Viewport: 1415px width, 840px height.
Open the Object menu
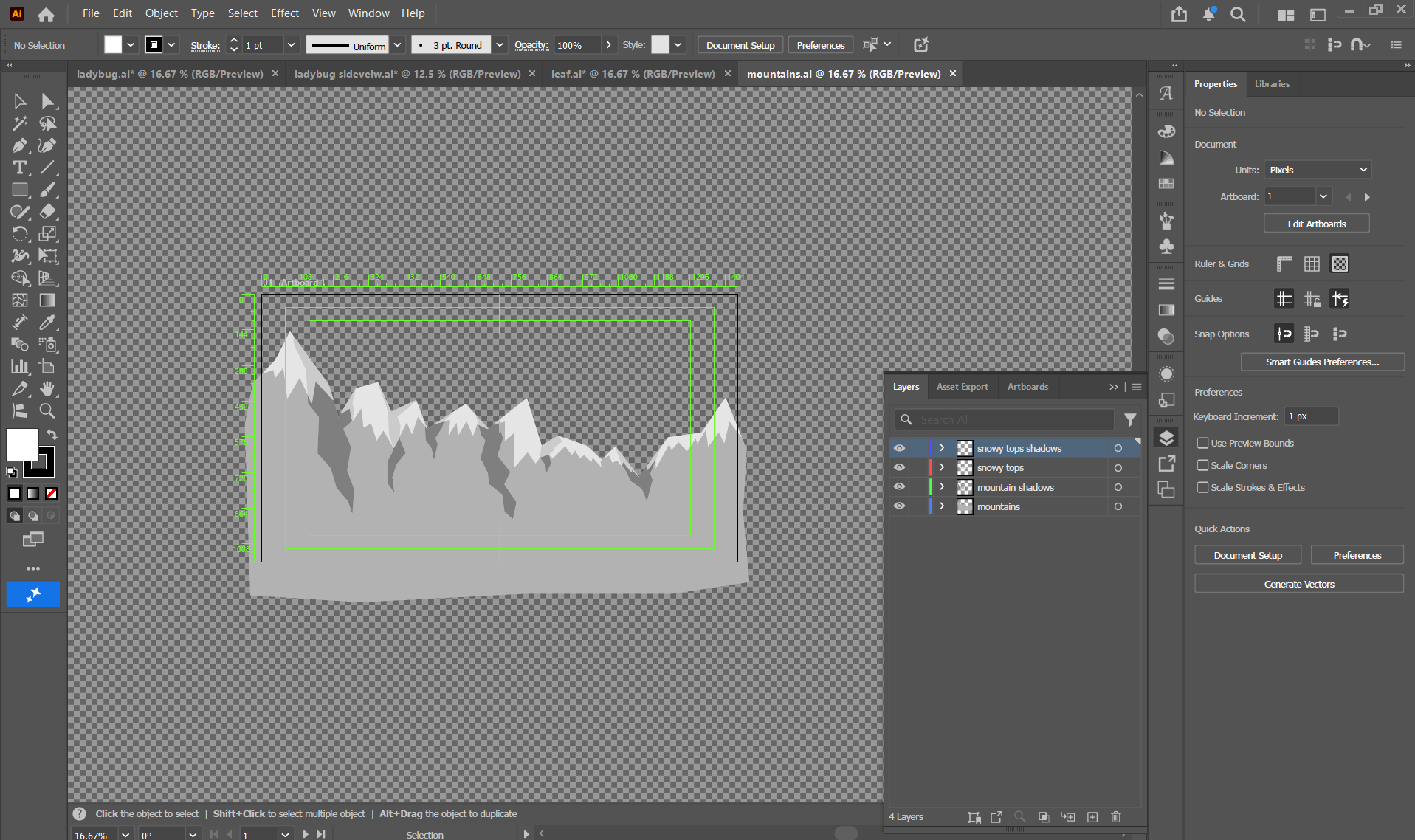point(161,13)
